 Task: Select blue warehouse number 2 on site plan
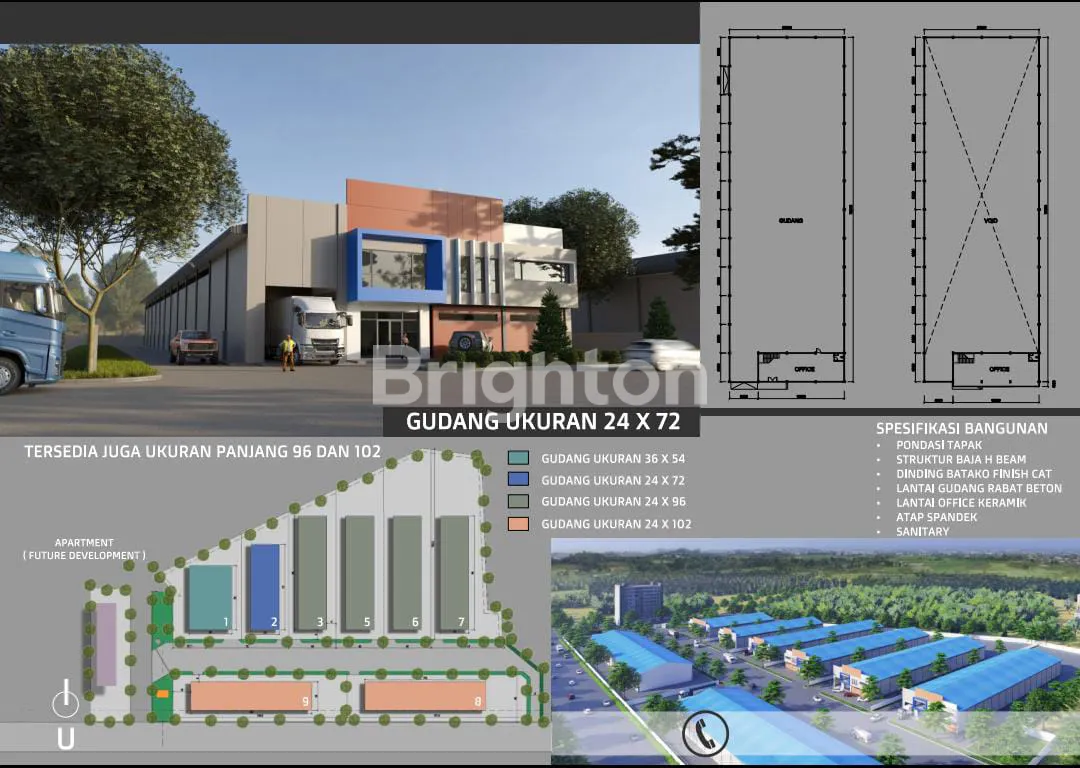coord(264,587)
